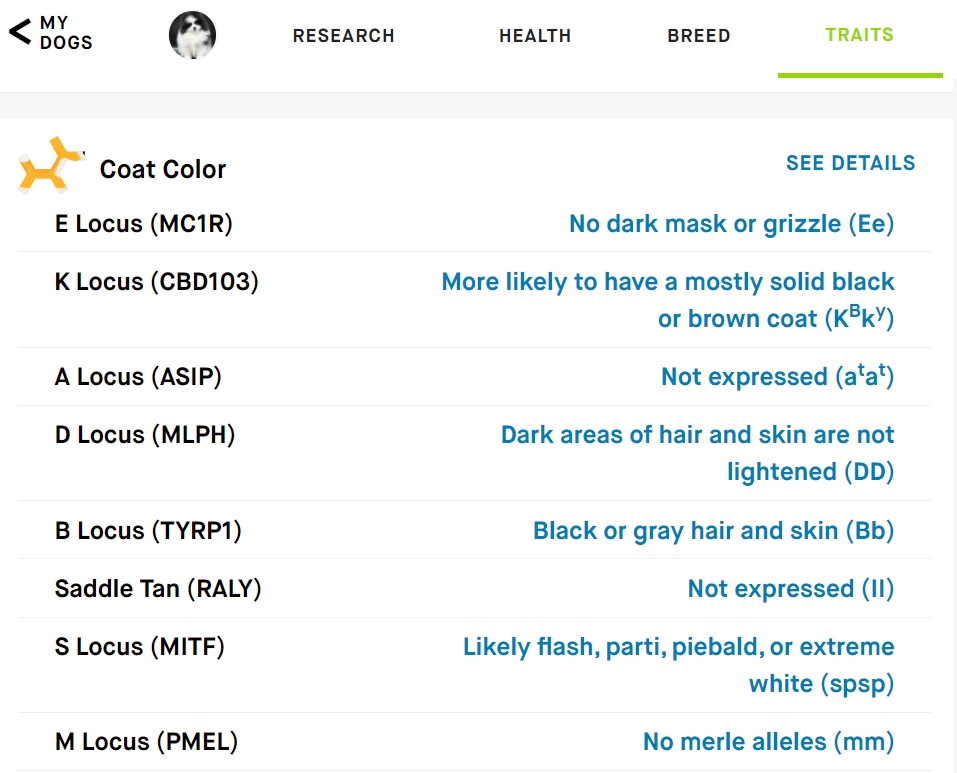The image size is (957, 773).
Task: Select the S Locus (MITF) row label
Action: coord(140,647)
